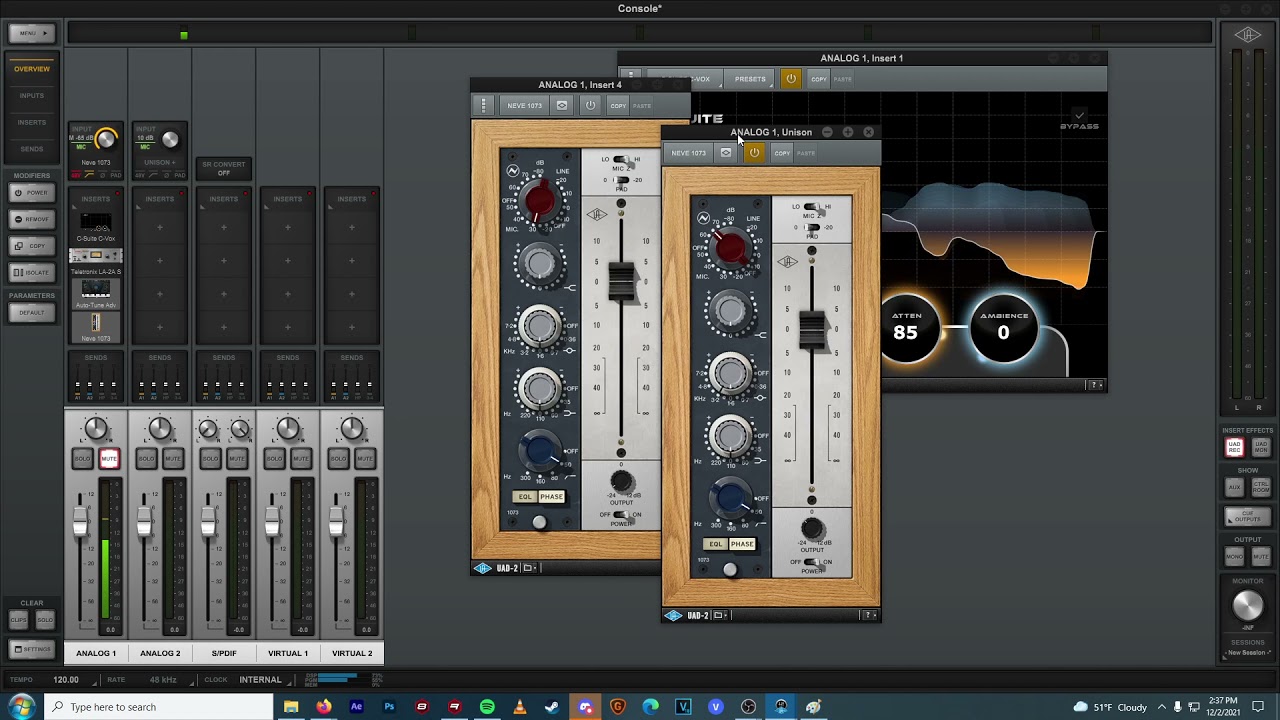Show the CTRL ROOM strip
This screenshot has width=1280, height=720.
click(1261, 487)
